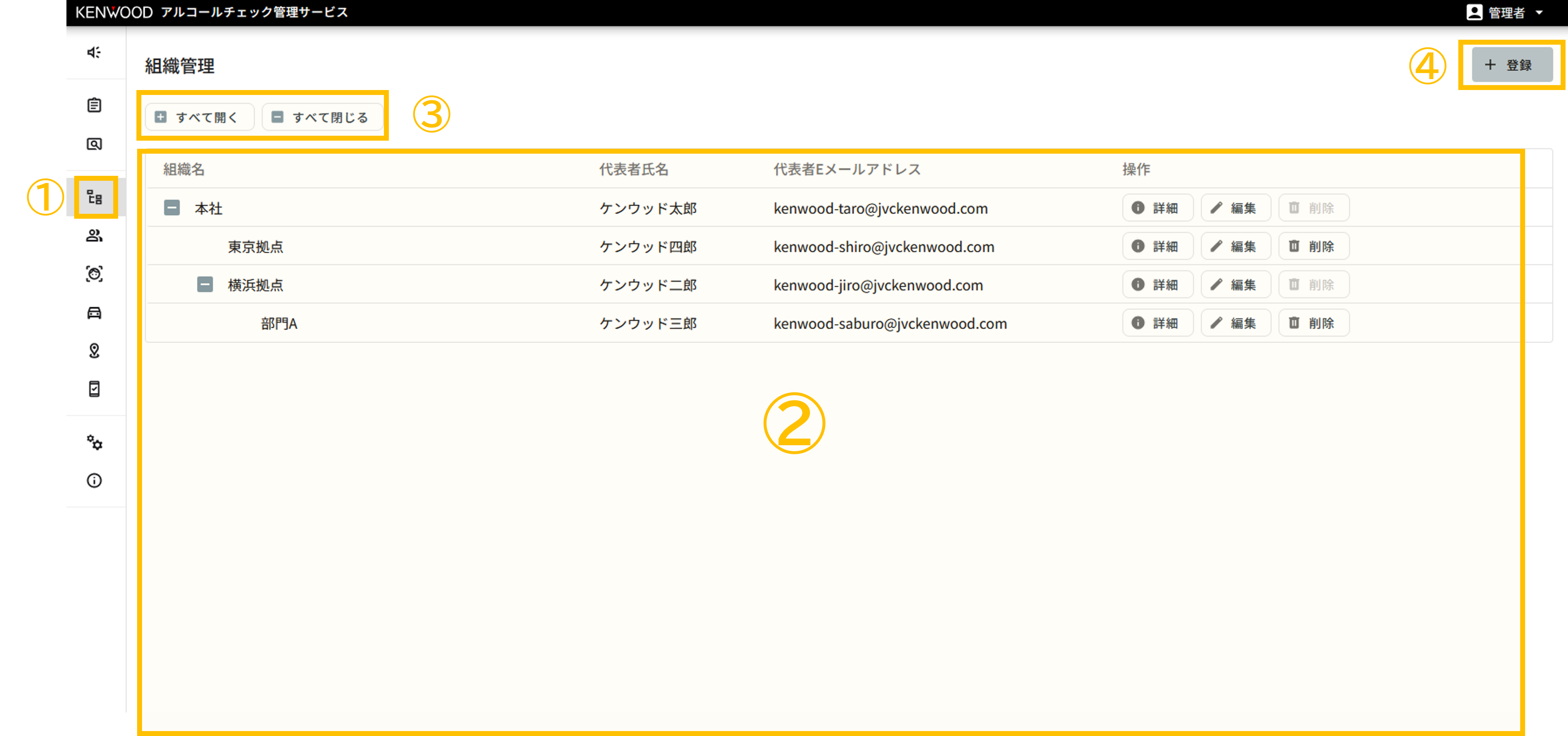The image size is (1568, 736).
Task: Open the organization tree sidebar icon
Action: point(94,197)
